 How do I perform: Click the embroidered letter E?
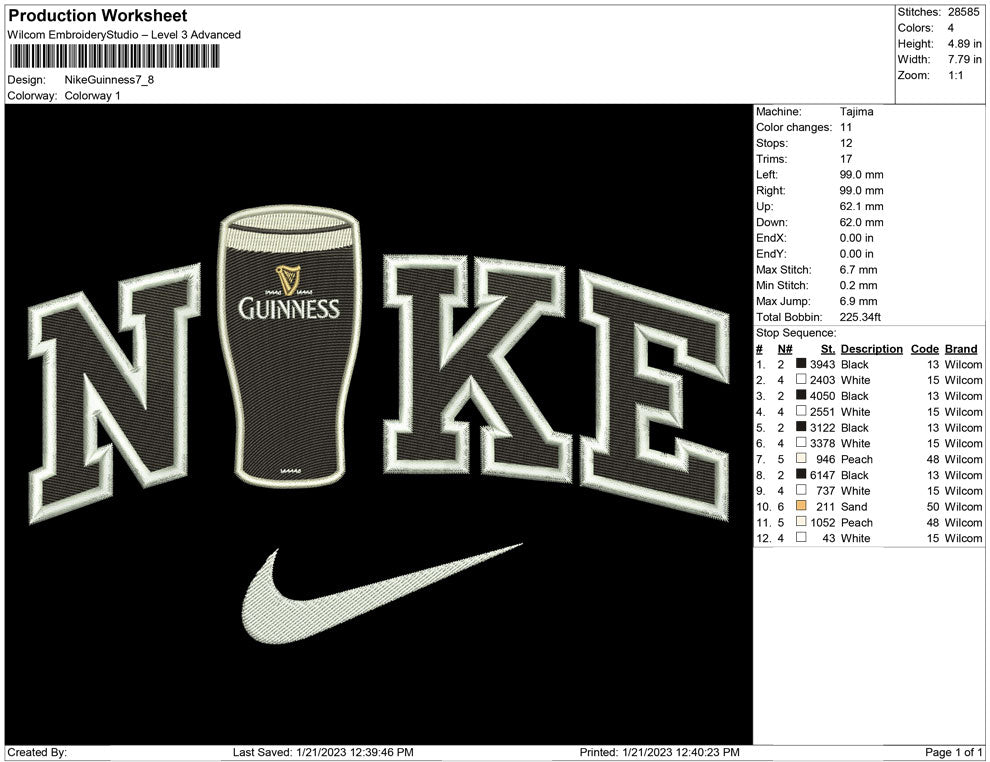pyautogui.click(x=655, y=395)
